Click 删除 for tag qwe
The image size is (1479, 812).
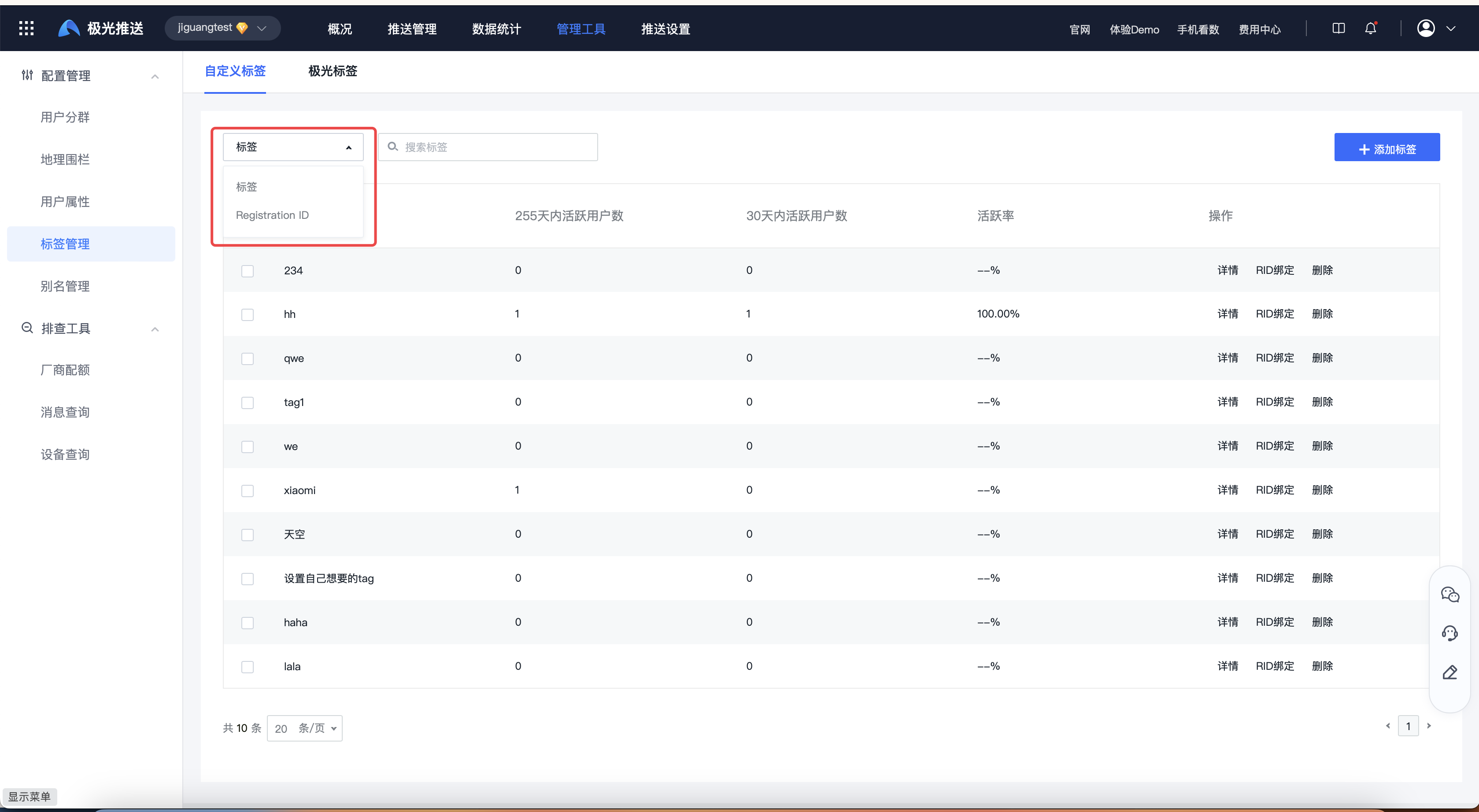tap(1322, 358)
